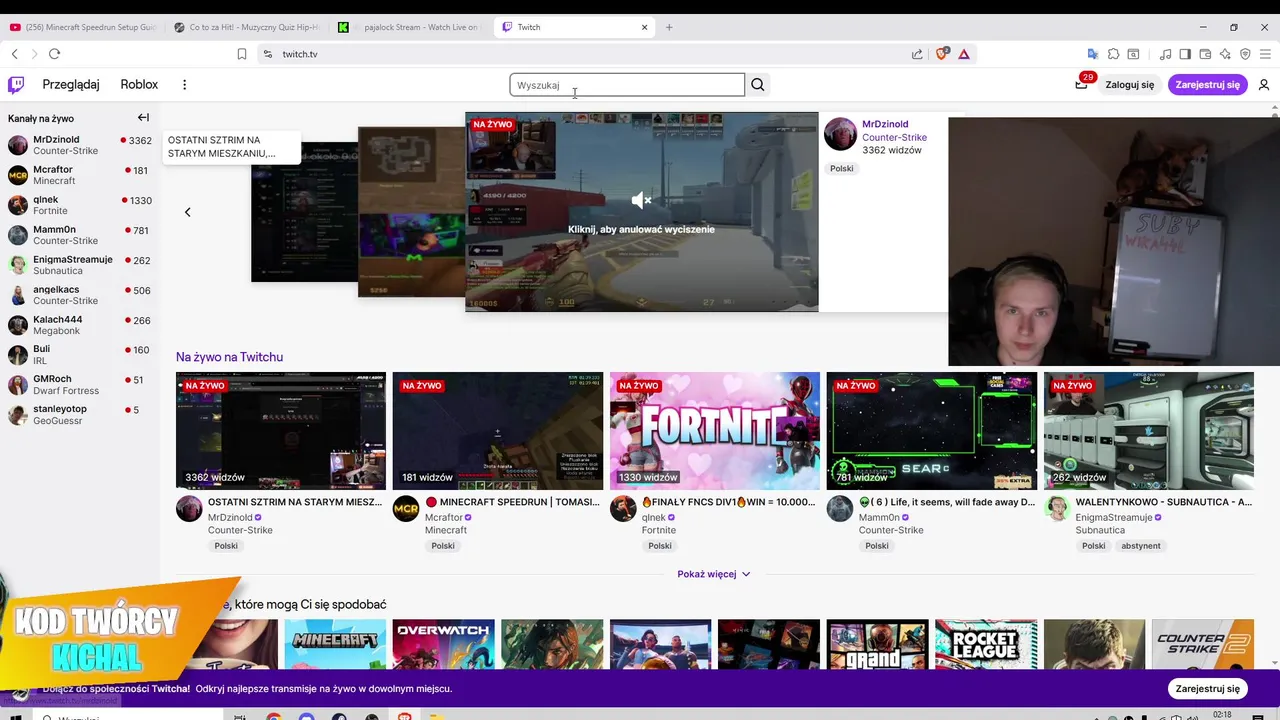1280x720 pixels.
Task: Collapse the Kanały na żywo sidebar
Action: 143,118
